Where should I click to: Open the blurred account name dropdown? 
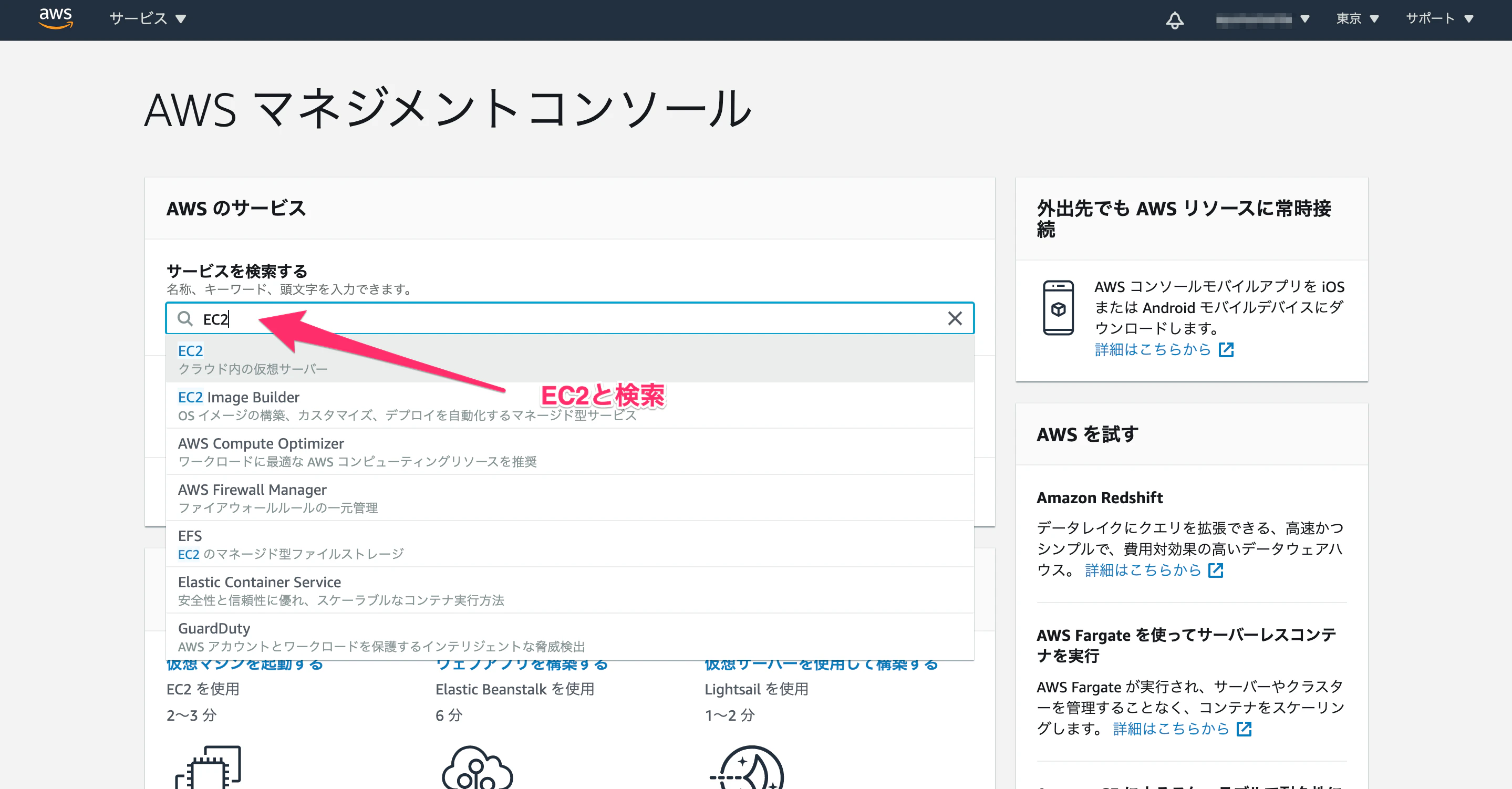tap(1262, 19)
